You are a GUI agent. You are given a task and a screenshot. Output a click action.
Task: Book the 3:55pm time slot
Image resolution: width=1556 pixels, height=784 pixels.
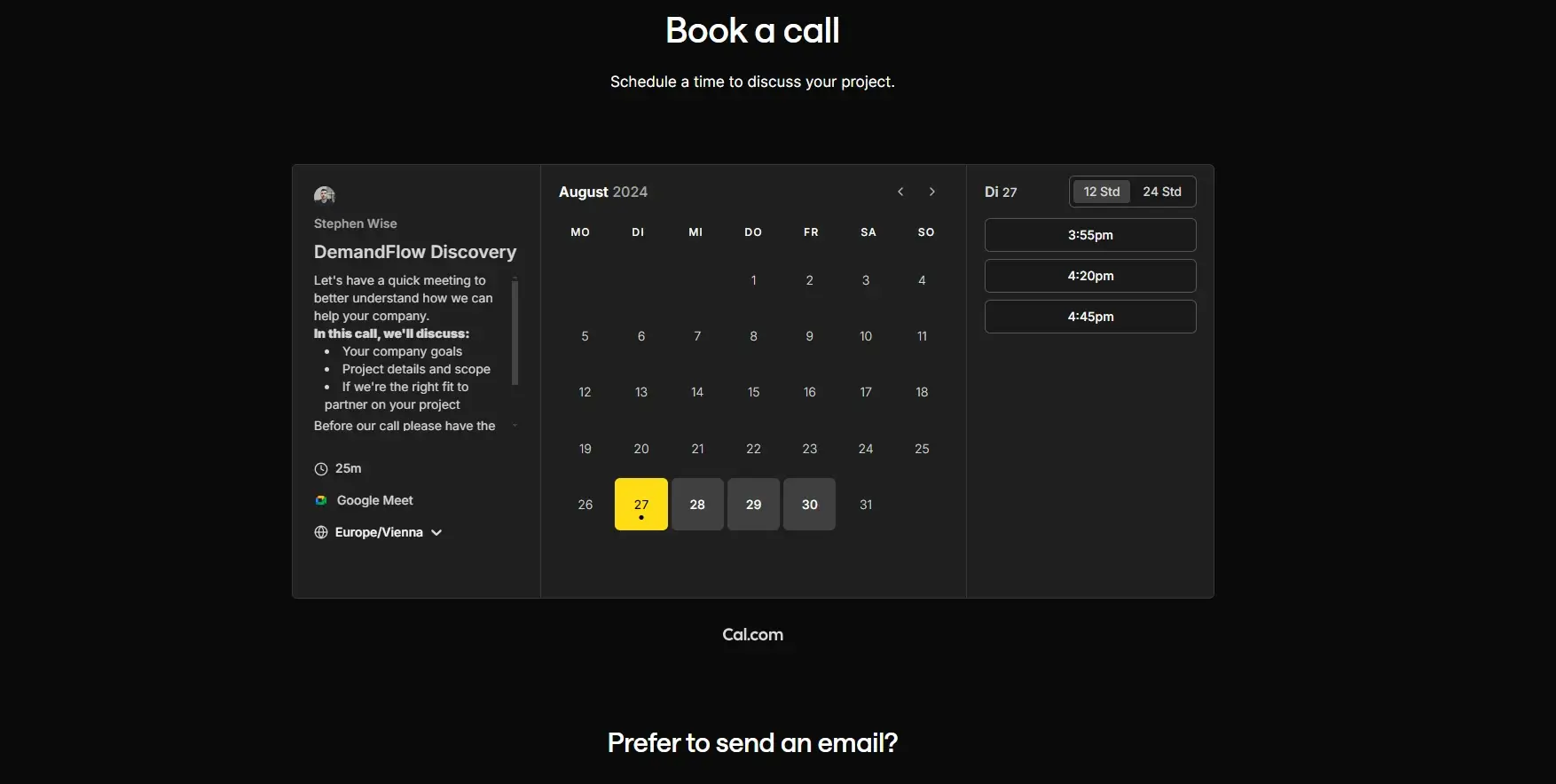pos(1090,235)
